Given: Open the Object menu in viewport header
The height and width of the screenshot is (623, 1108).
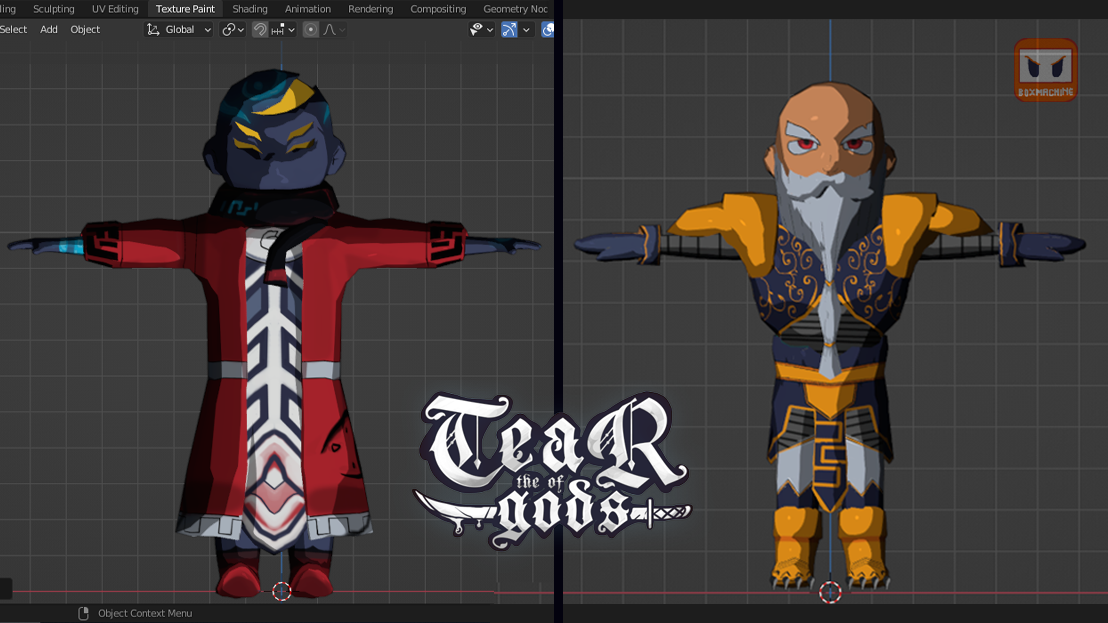Looking at the screenshot, I should coord(85,30).
